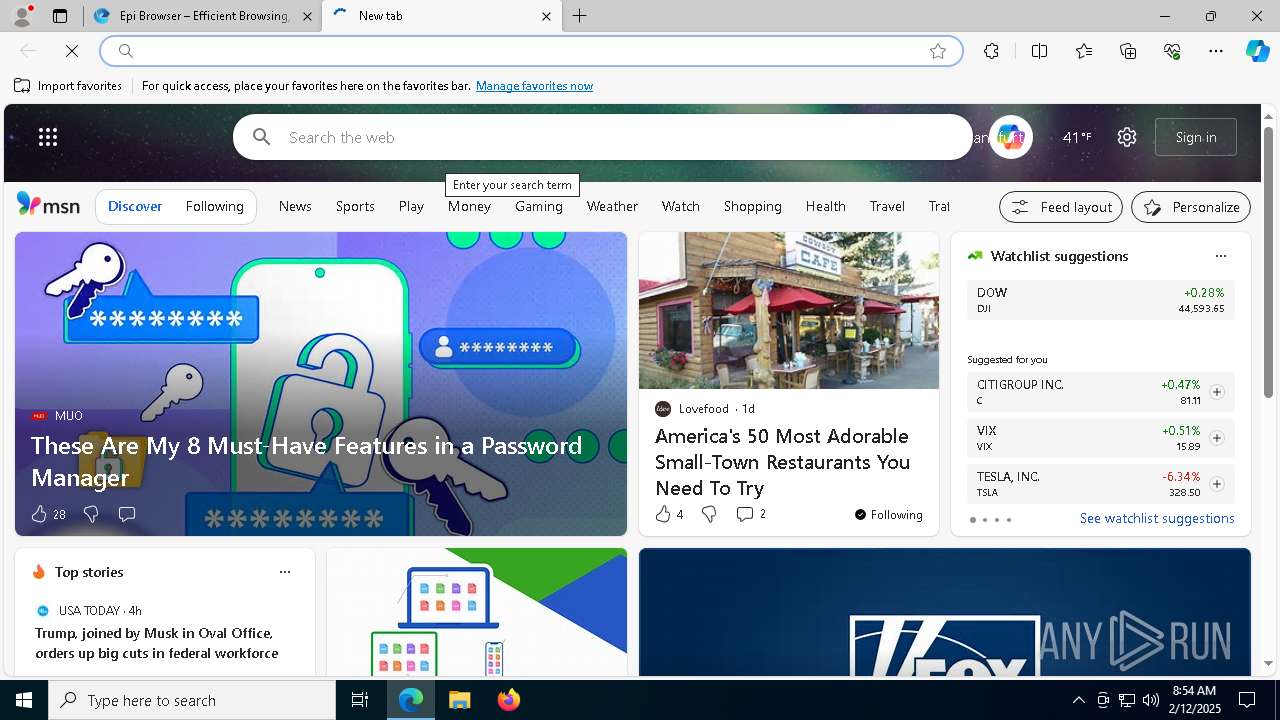The height and width of the screenshot is (720, 1280).
Task: Dislike the password manager article
Action: click(x=91, y=514)
